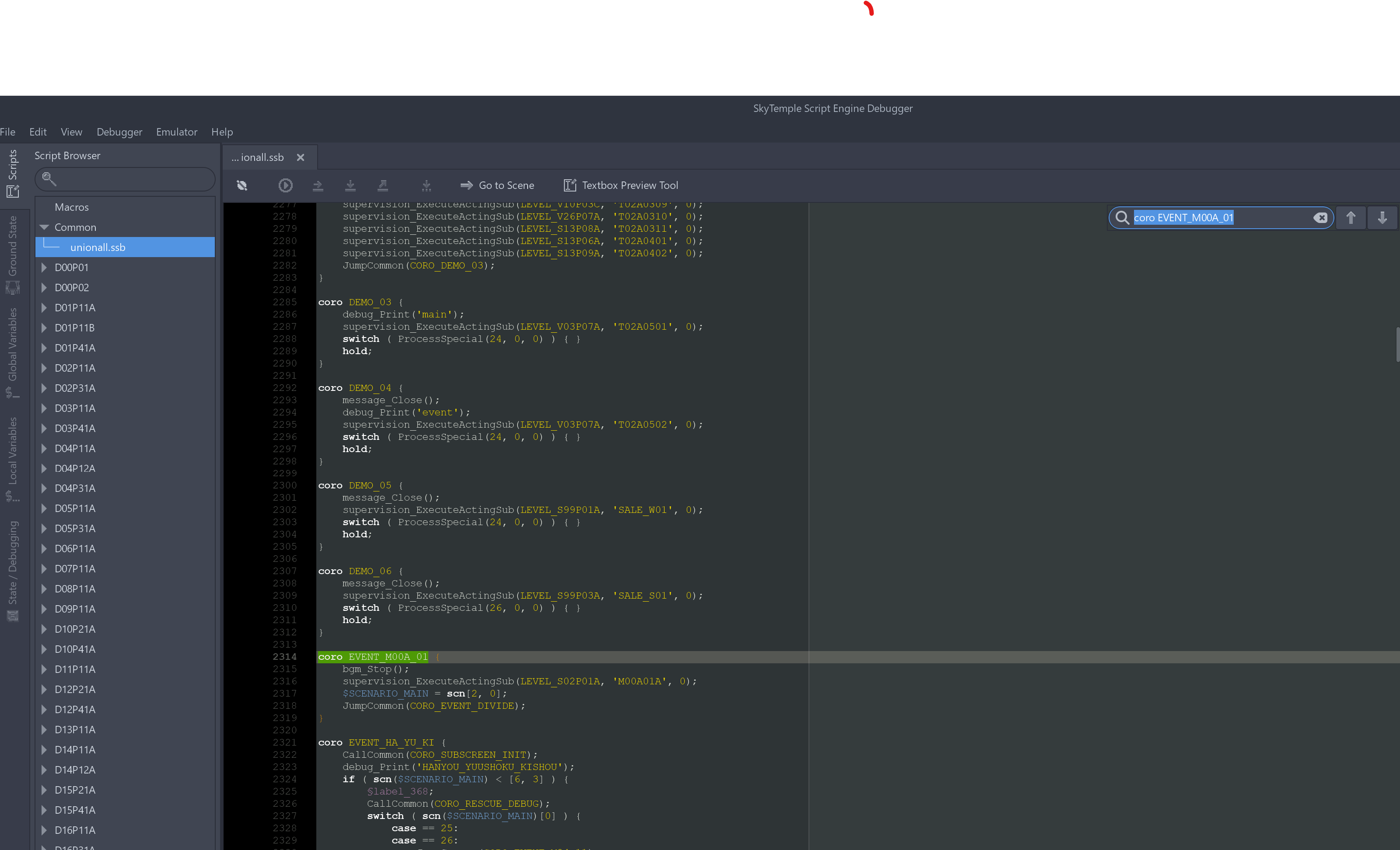Screen dimensions: 1400x850
Task: Clear the code search field text
Action: (x=1320, y=218)
